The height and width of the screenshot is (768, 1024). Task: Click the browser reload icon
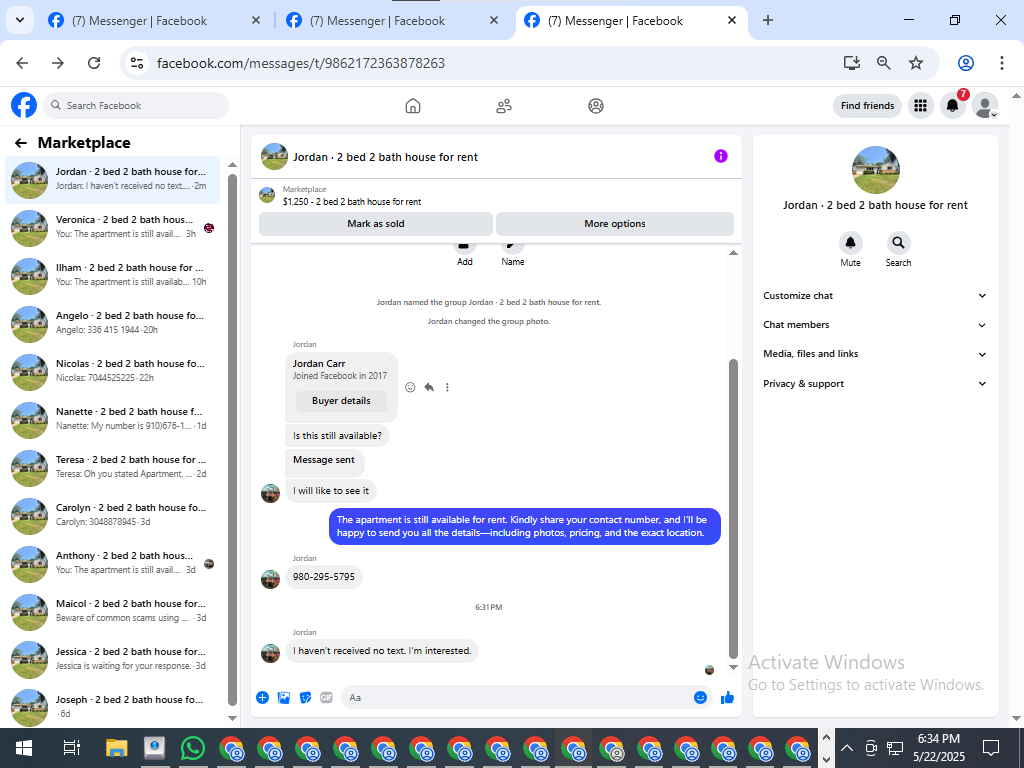click(x=94, y=63)
